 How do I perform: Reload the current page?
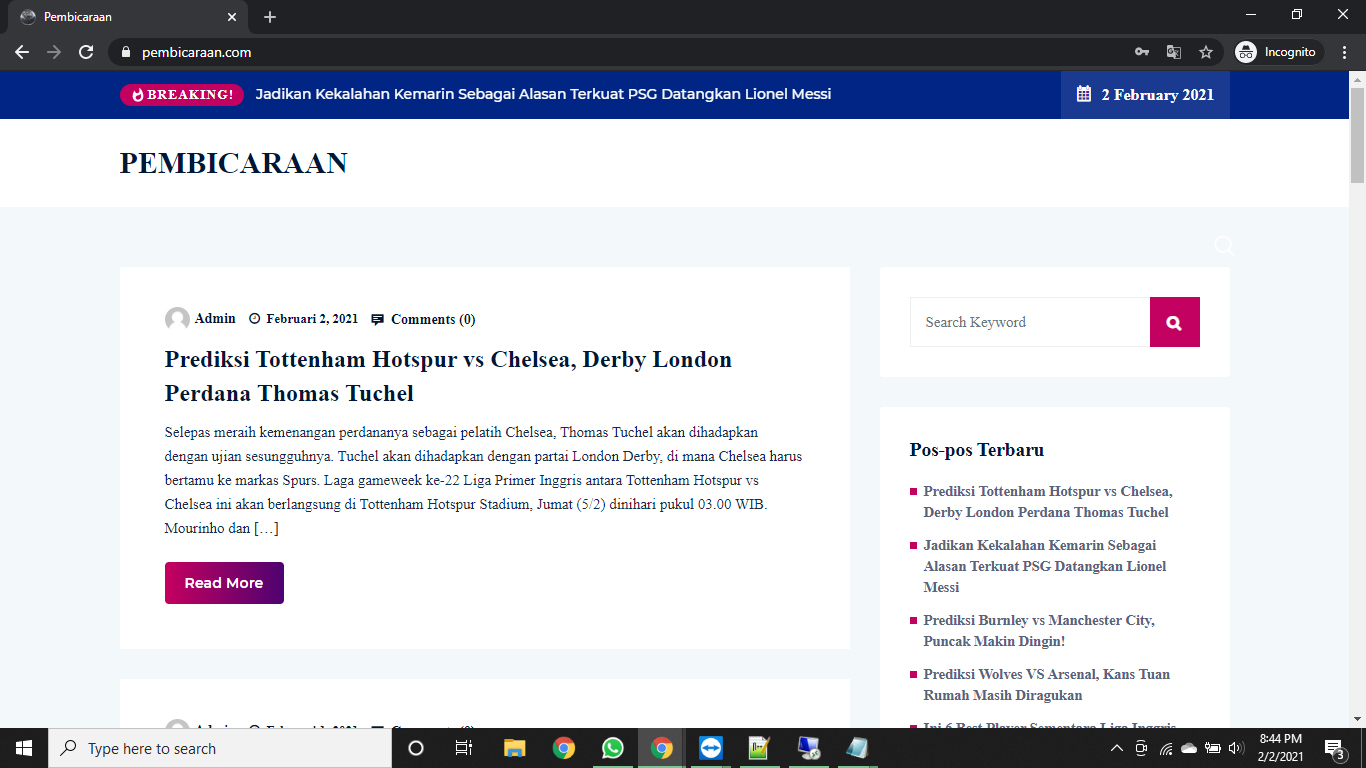click(86, 52)
